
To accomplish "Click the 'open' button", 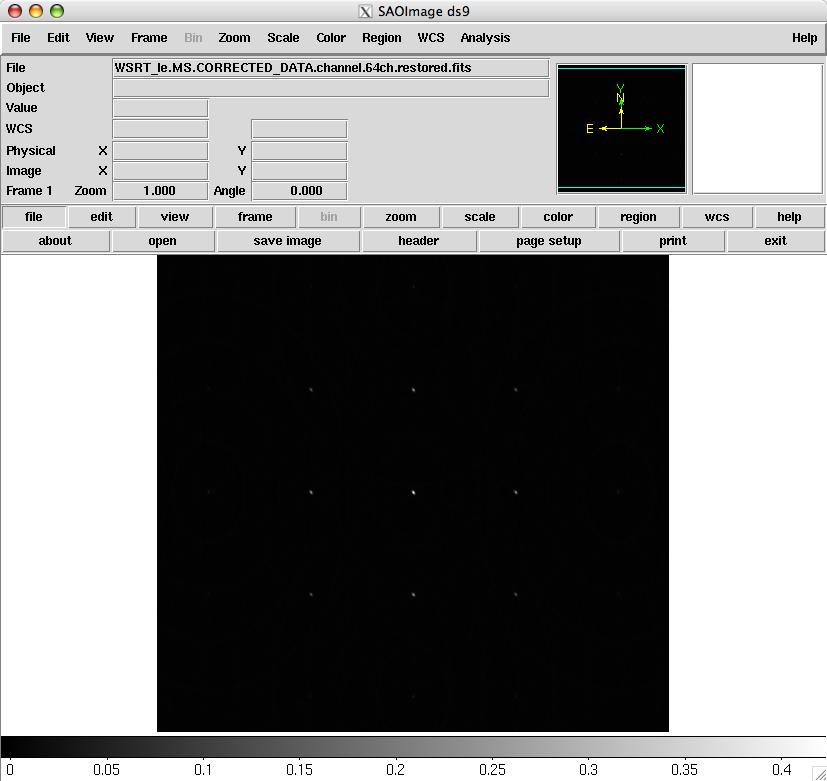I will click(162, 241).
